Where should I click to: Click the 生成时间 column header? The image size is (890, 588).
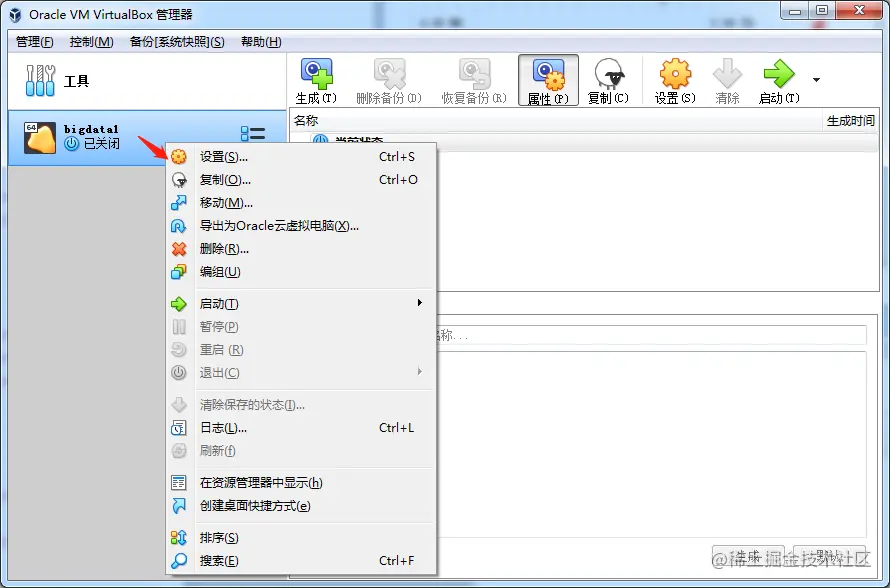850,121
